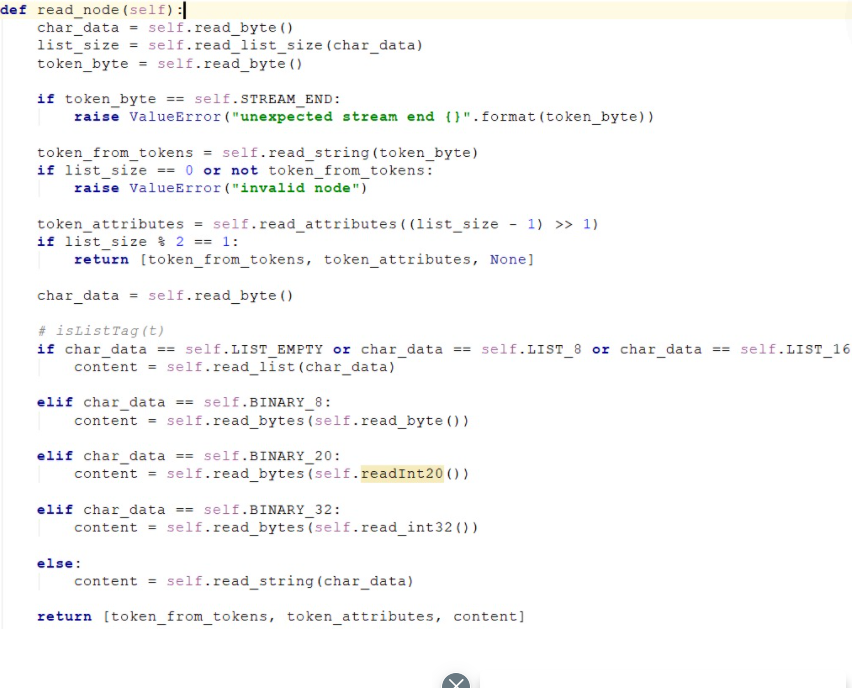
Task: Click the LIST_EMPTY constant
Action: 277,349
